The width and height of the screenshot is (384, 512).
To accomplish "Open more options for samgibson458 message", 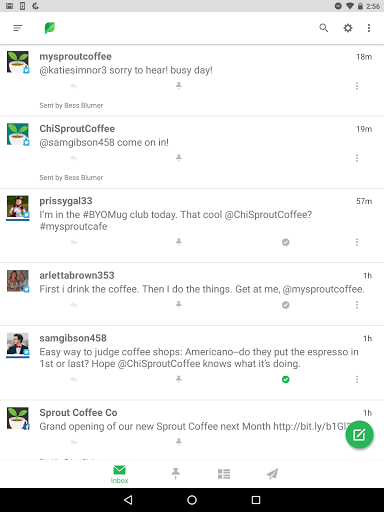I will [357, 379].
